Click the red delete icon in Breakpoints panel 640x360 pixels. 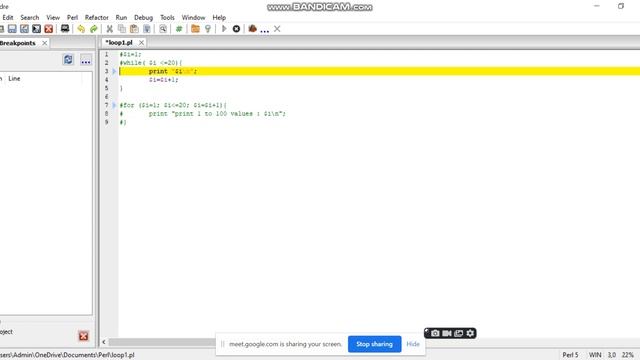coord(84,336)
